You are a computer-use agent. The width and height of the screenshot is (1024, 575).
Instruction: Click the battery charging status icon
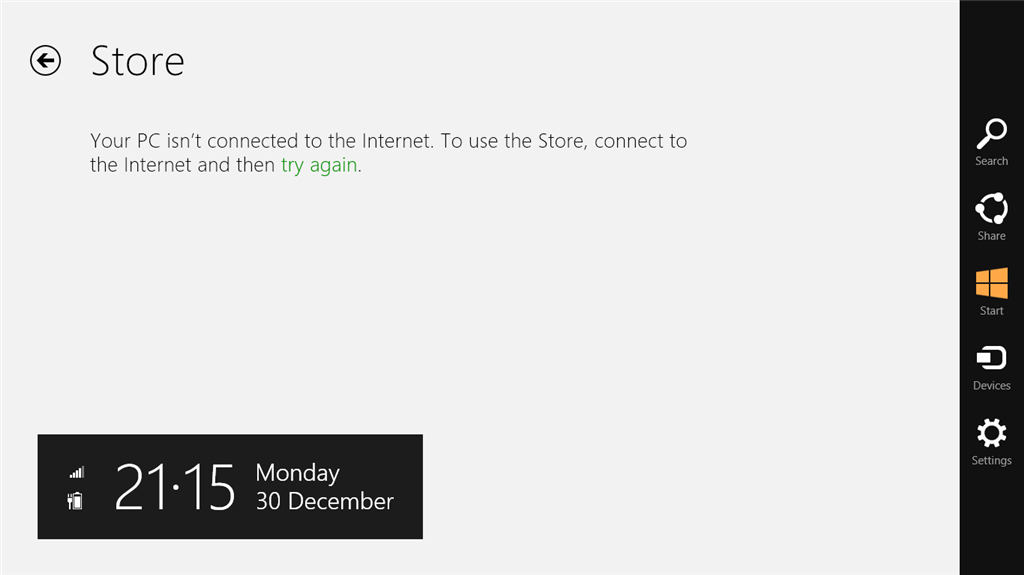[75, 501]
